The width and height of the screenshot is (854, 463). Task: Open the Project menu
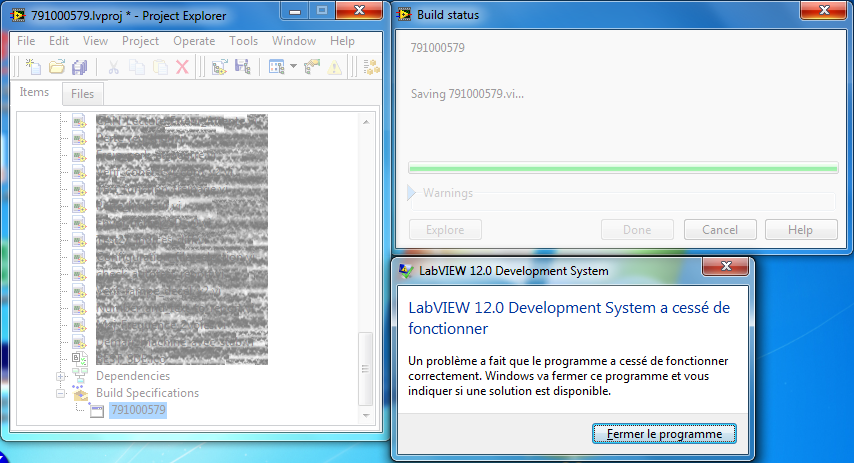pyautogui.click(x=141, y=41)
